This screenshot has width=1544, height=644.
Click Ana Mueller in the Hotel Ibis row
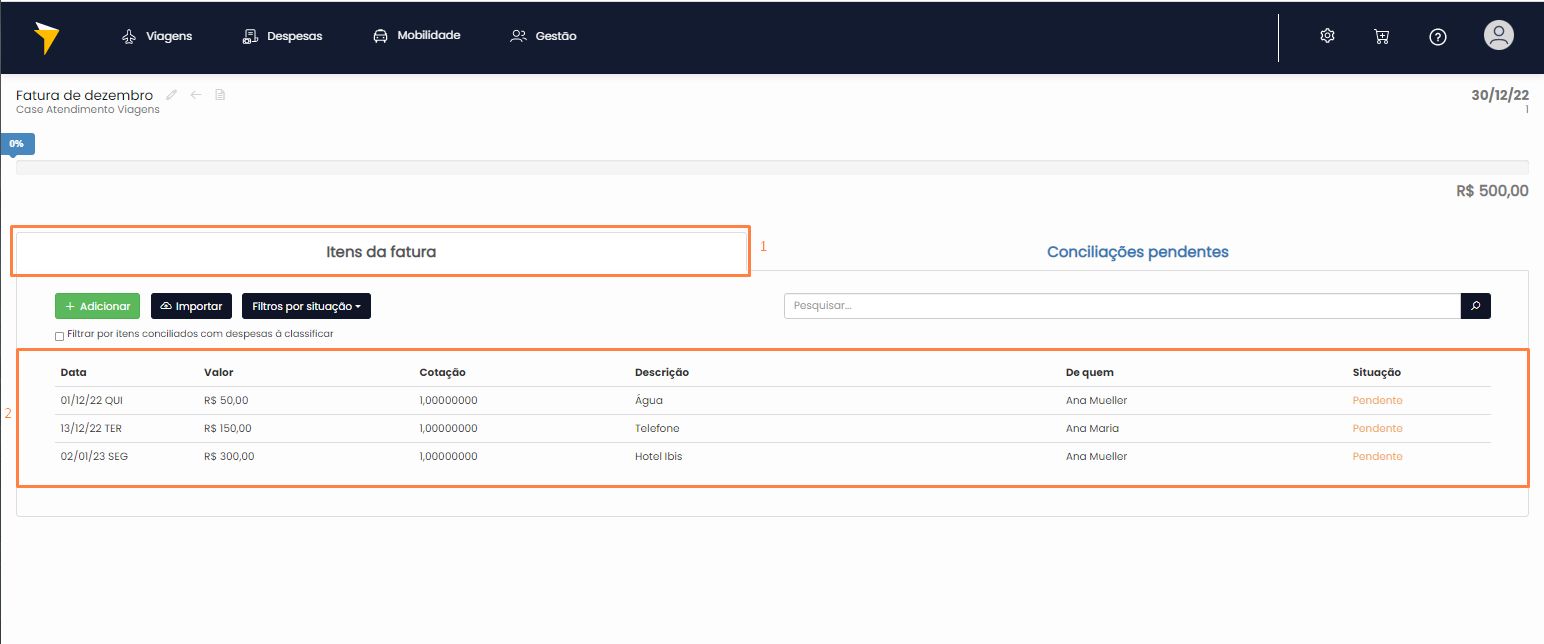tap(1097, 456)
